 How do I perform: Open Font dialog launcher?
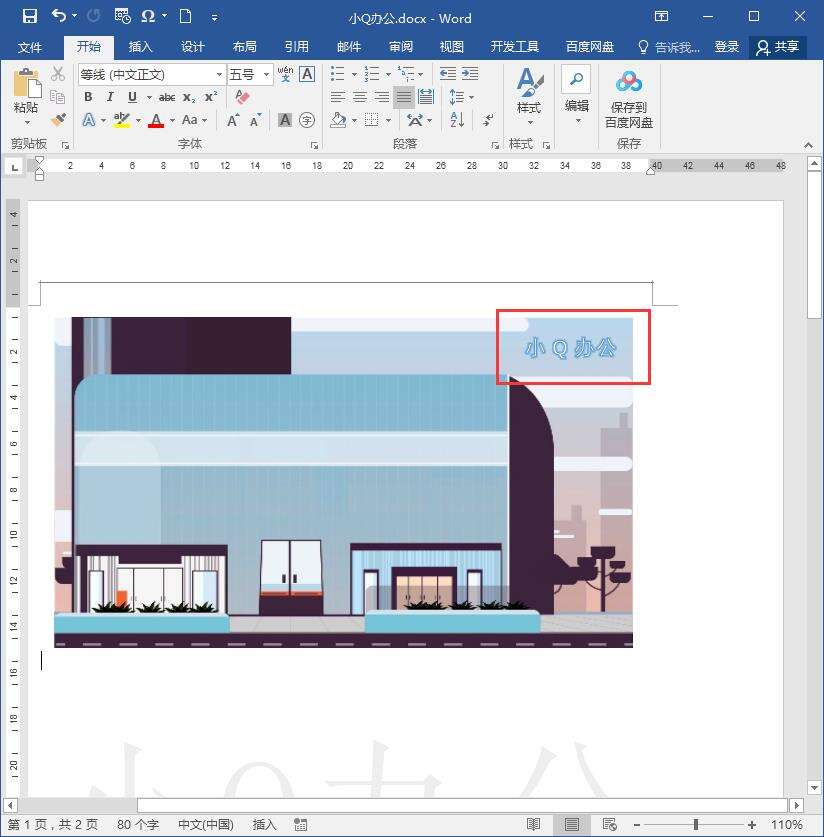[x=314, y=145]
